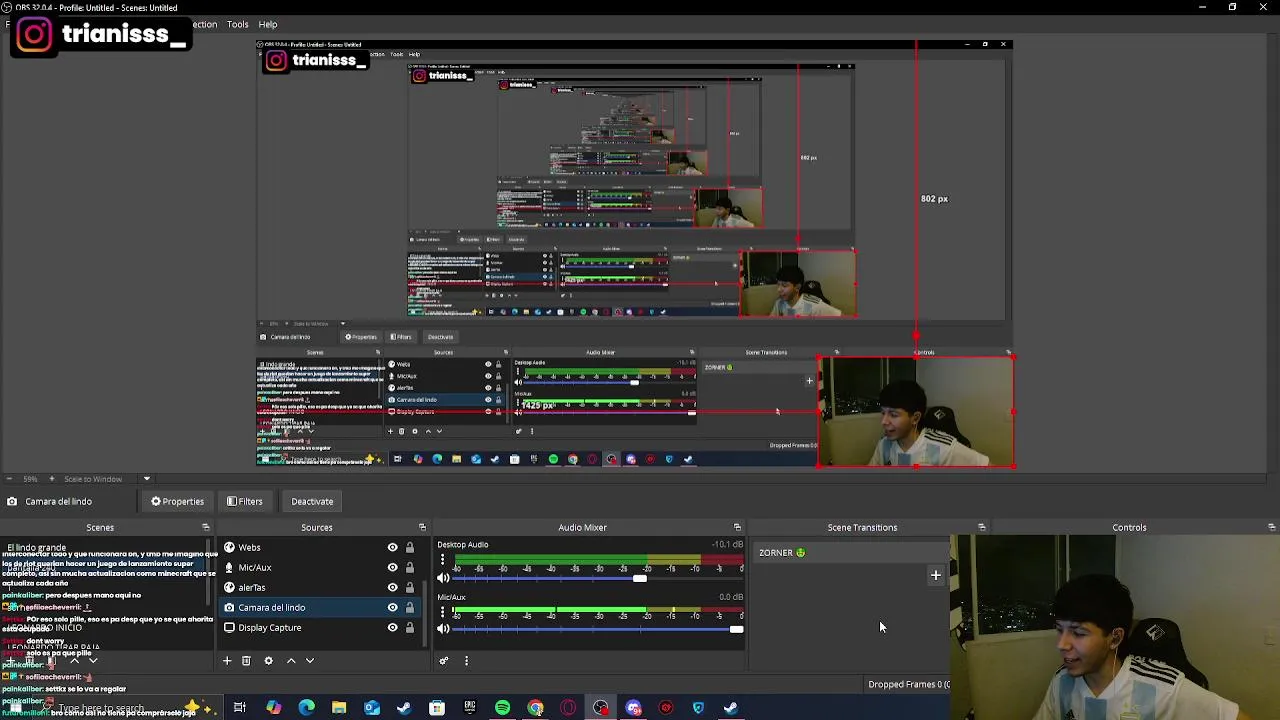Select the Display Capture source row

coord(320,627)
